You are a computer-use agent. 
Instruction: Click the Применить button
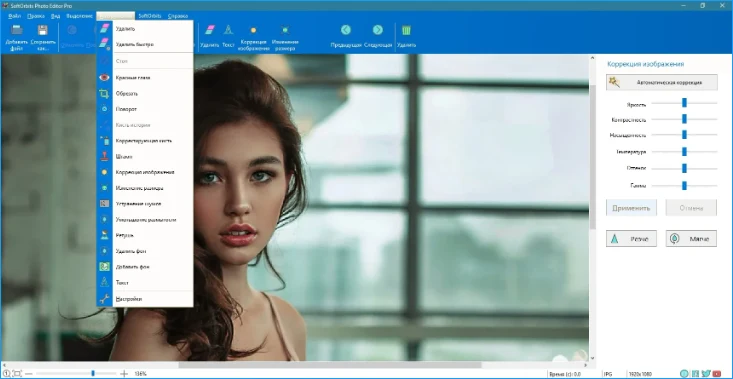point(631,208)
